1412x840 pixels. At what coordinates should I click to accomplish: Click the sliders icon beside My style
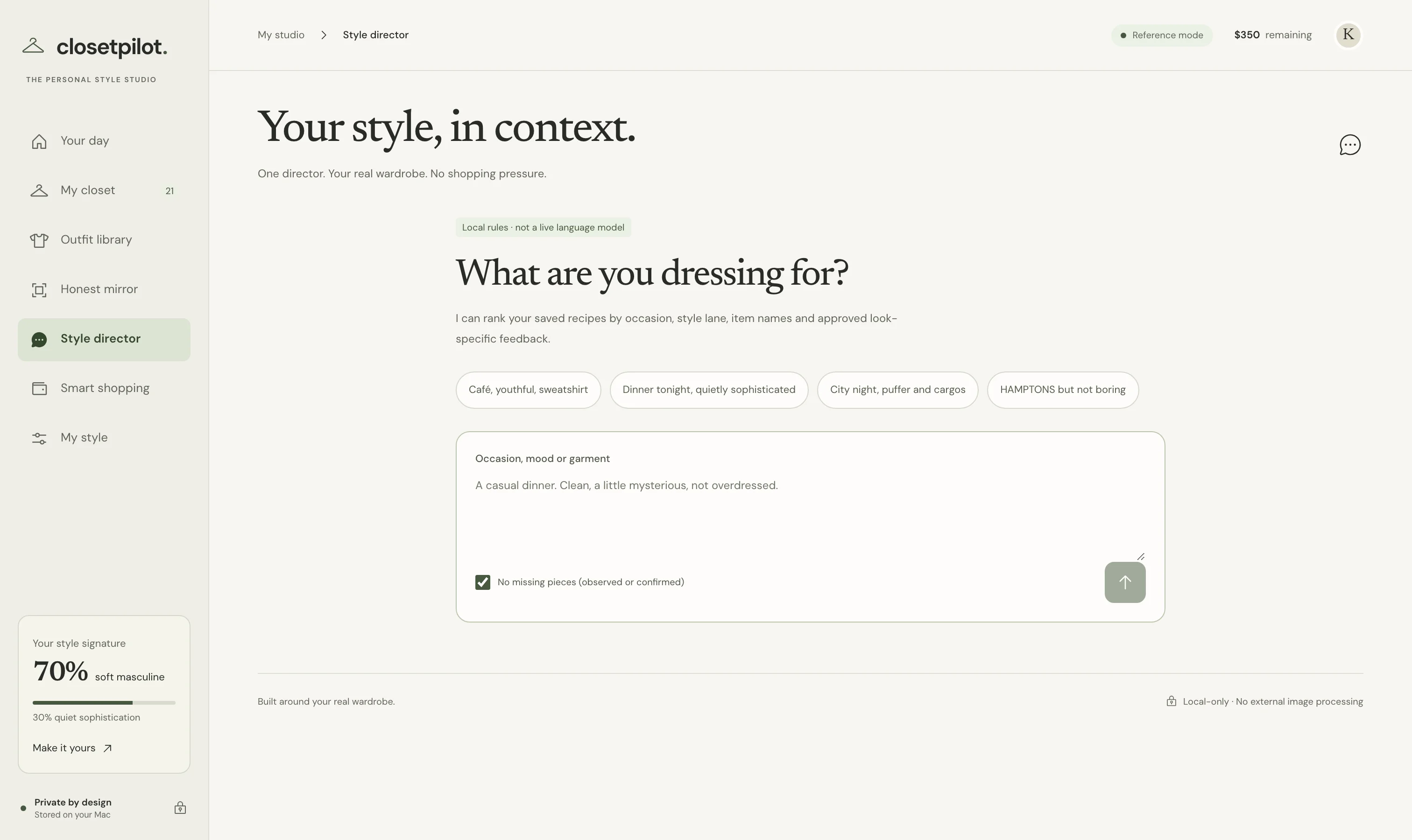tap(39, 438)
